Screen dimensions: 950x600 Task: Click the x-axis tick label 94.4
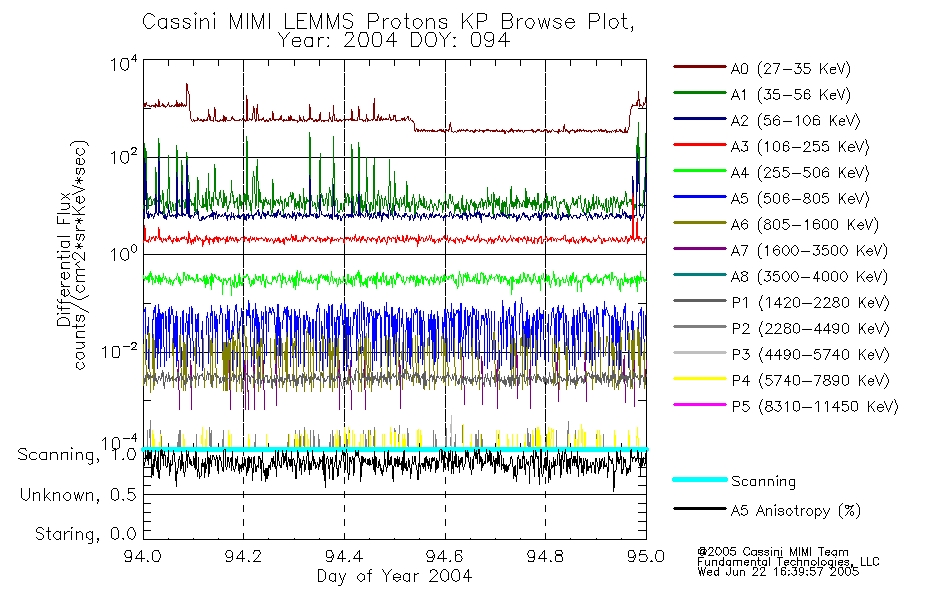coord(344,556)
